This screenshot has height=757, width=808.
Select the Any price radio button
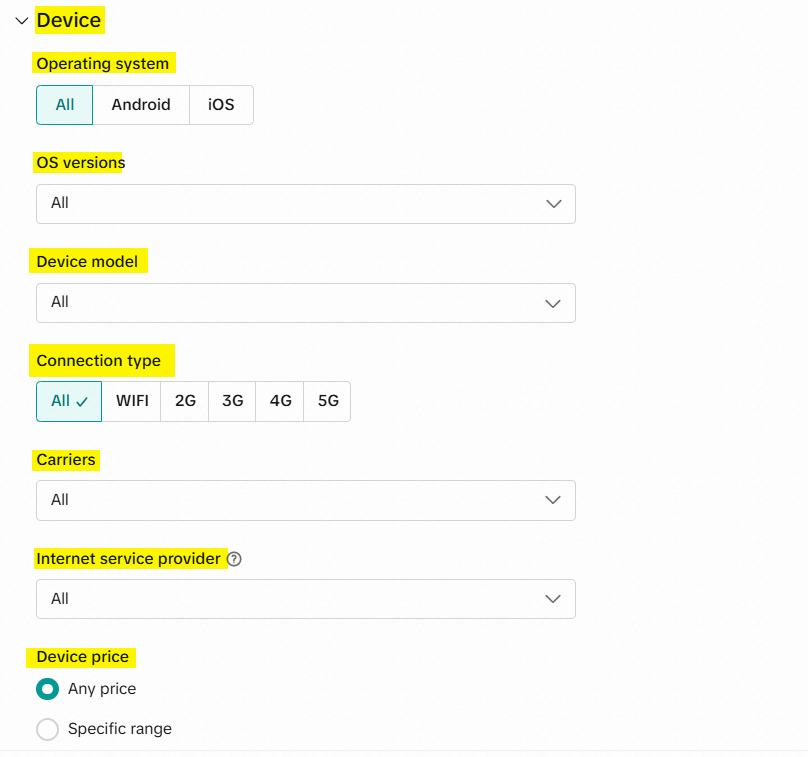coord(47,689)
